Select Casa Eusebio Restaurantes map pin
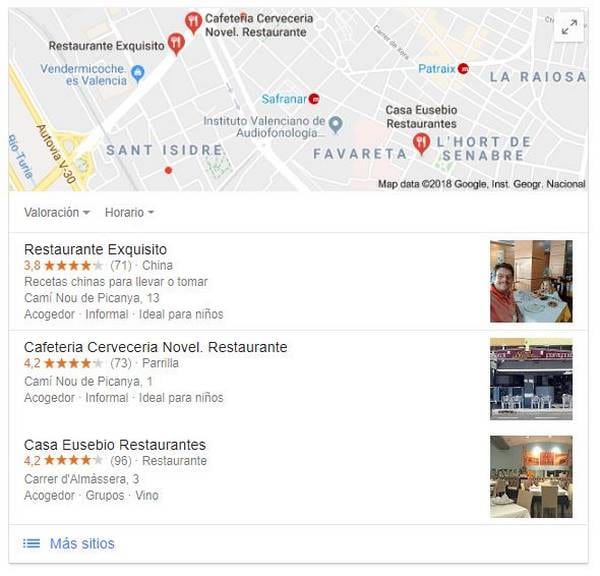This screenshot has height=576, width=600. coord(421,144)
